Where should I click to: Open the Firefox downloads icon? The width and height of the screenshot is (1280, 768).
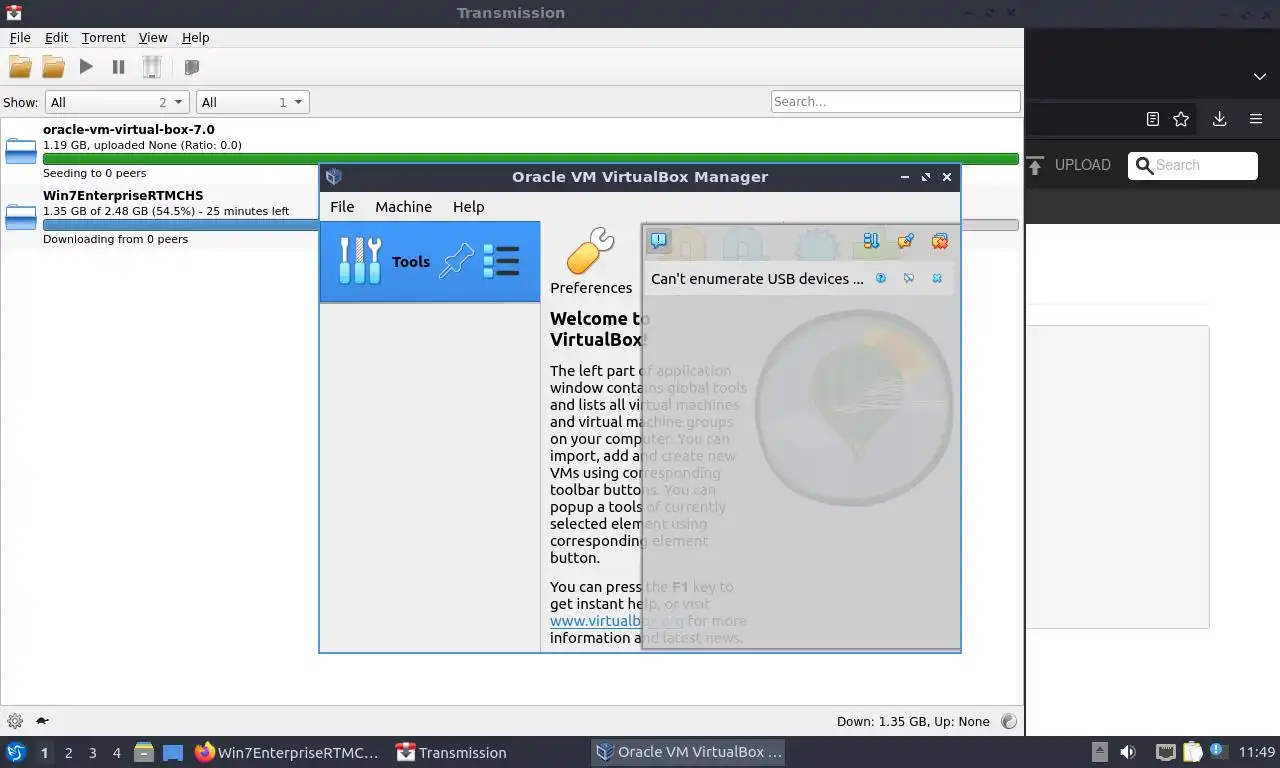coord(1219,119)
